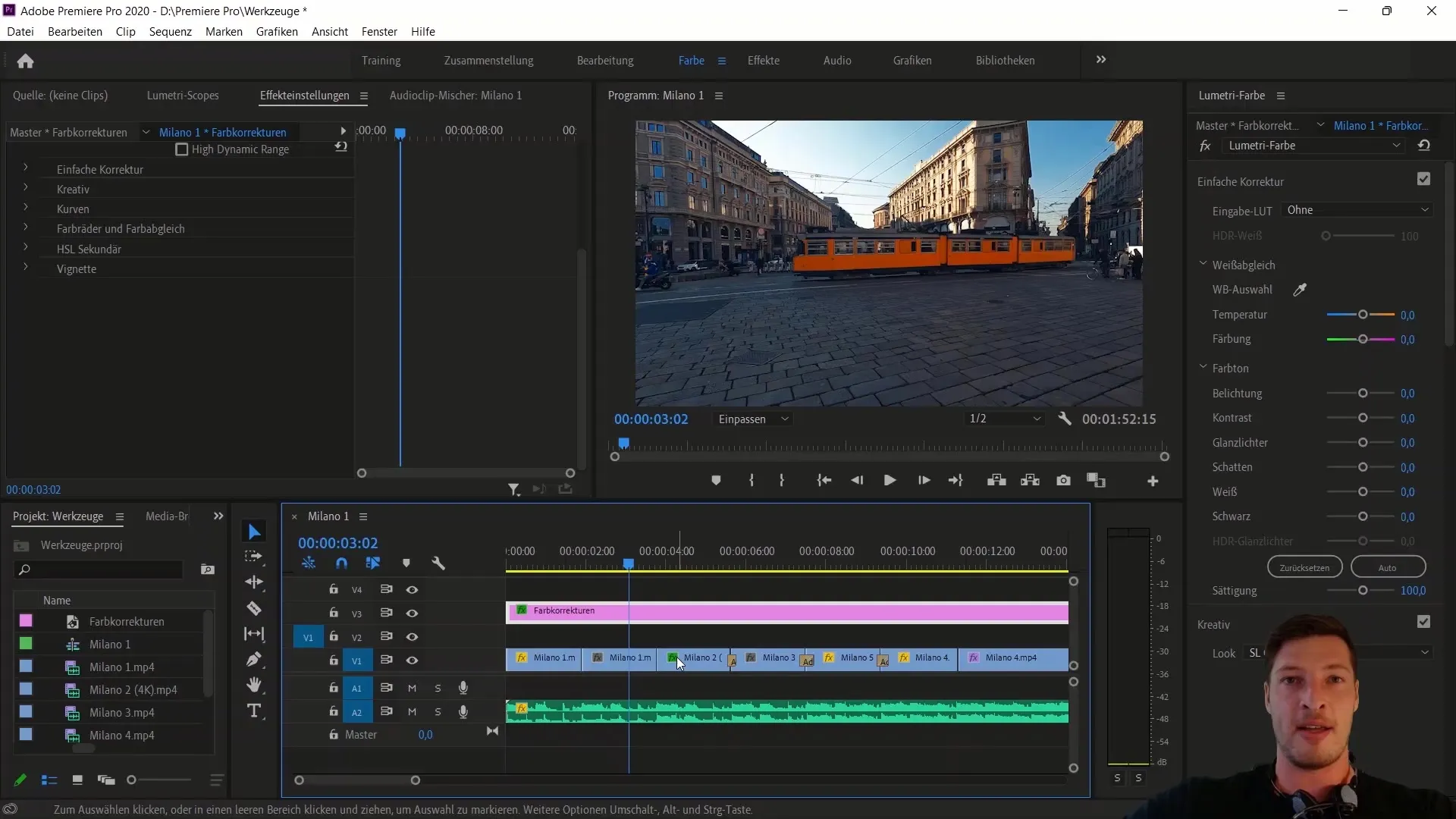Enable High Dynamic Range checkbox

181,149
